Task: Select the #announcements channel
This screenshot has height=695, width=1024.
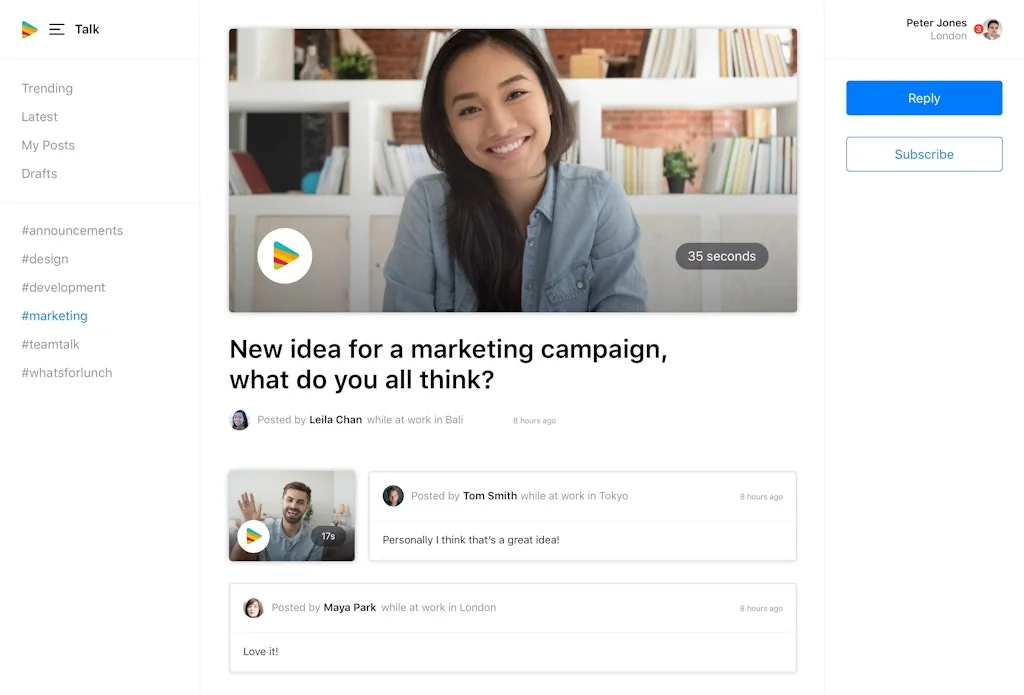Action: pos(72,230)
